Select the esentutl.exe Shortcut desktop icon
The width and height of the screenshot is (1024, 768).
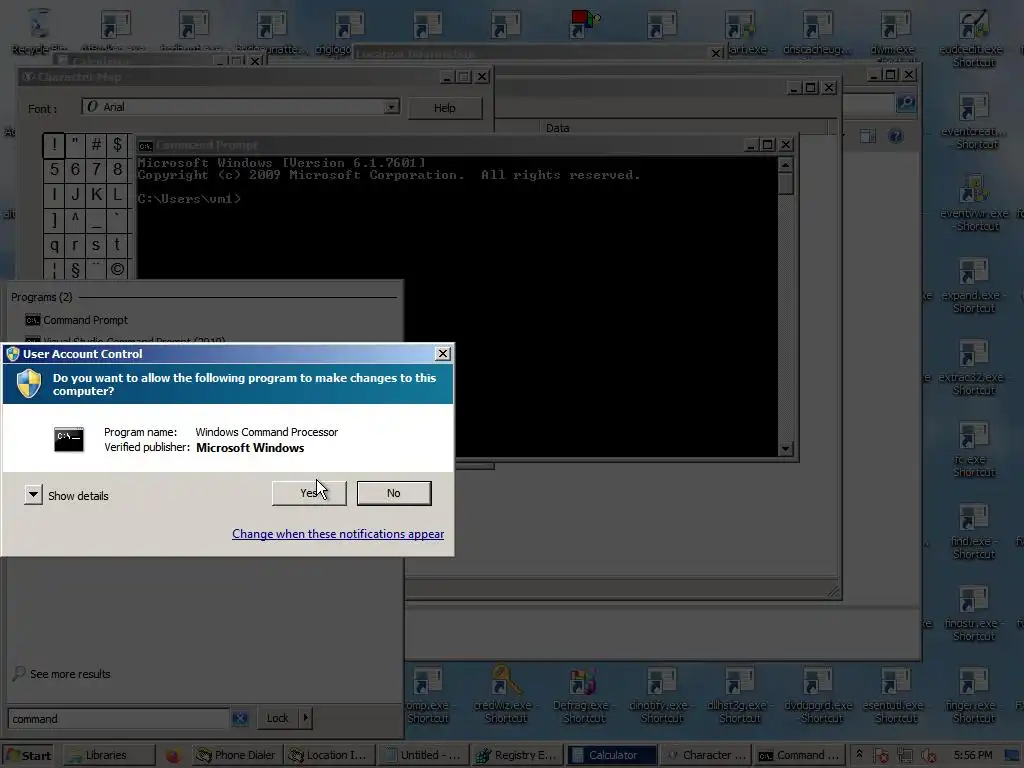[x=895, y=695]
